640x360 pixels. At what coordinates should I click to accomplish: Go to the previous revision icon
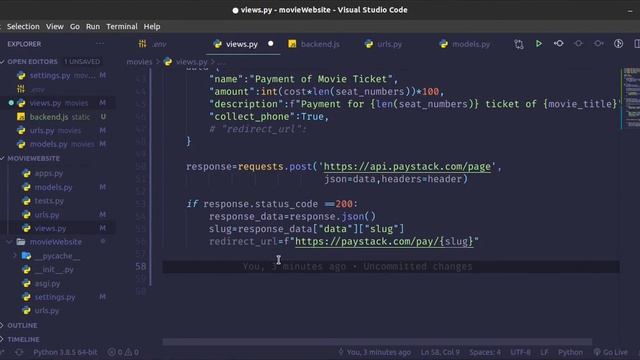click(559, 44)
